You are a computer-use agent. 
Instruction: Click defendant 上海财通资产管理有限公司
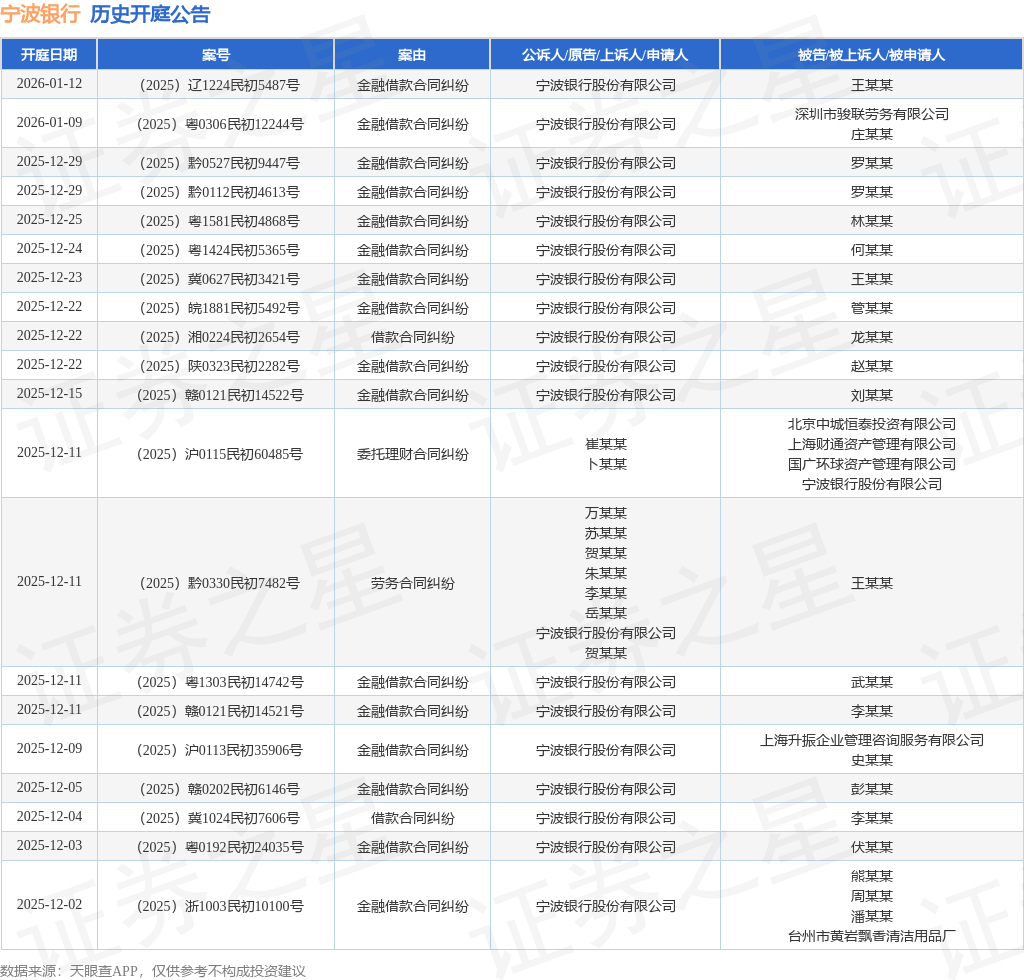click(872, 444)
